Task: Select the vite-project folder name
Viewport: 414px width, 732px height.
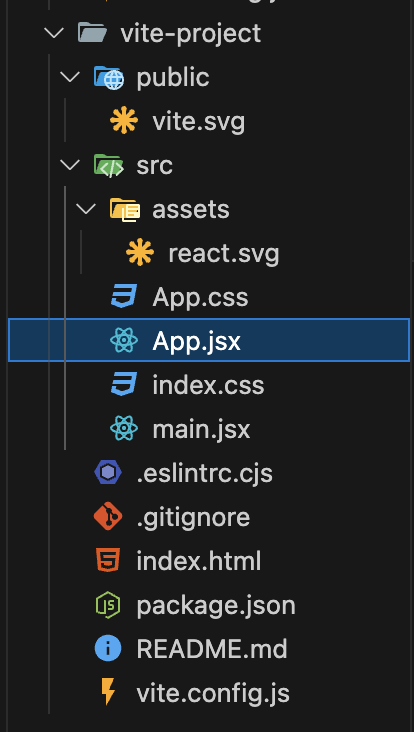Action: pyautogui.click(x=190, y=34)
